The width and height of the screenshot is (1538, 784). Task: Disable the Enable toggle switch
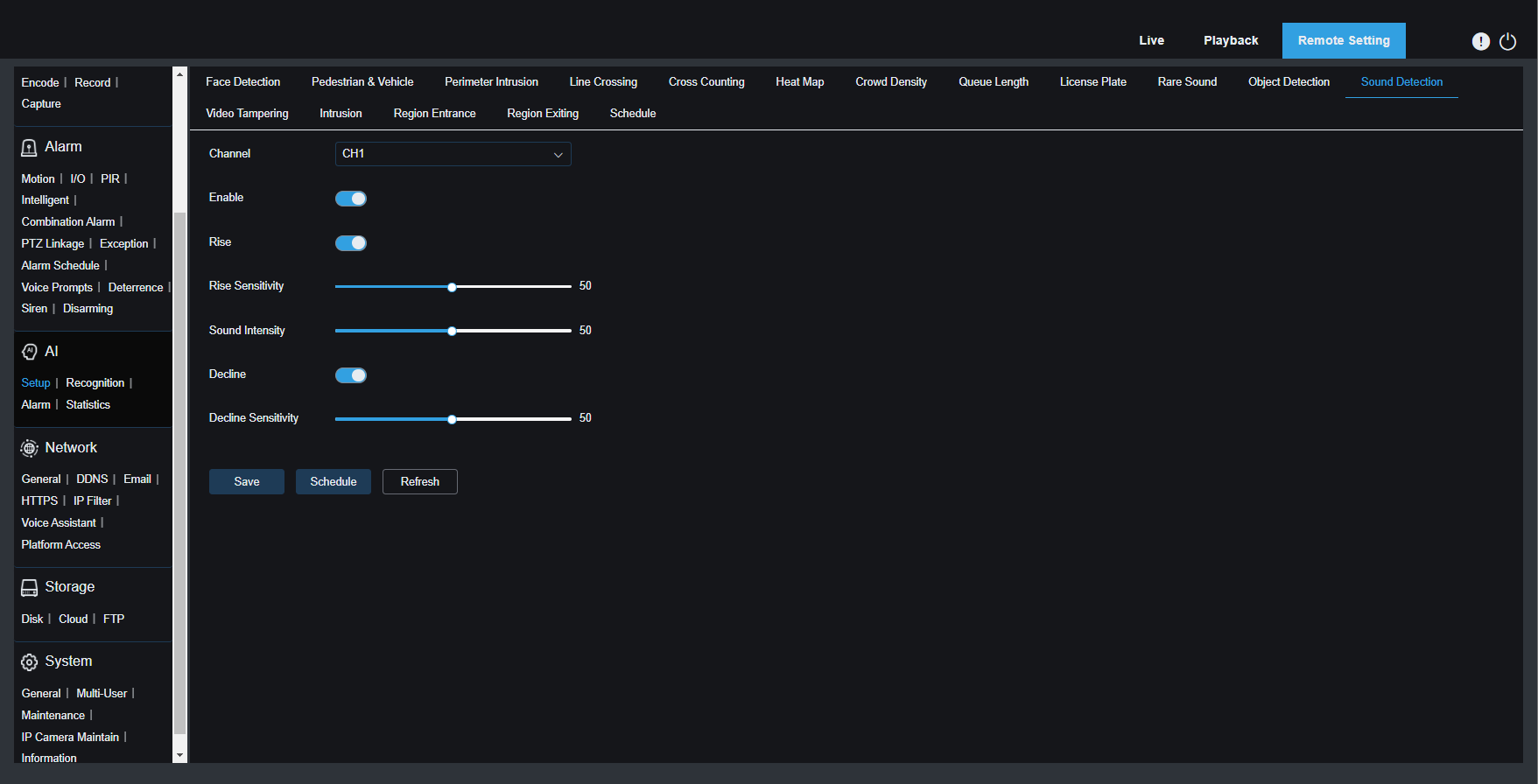(351, 199)
